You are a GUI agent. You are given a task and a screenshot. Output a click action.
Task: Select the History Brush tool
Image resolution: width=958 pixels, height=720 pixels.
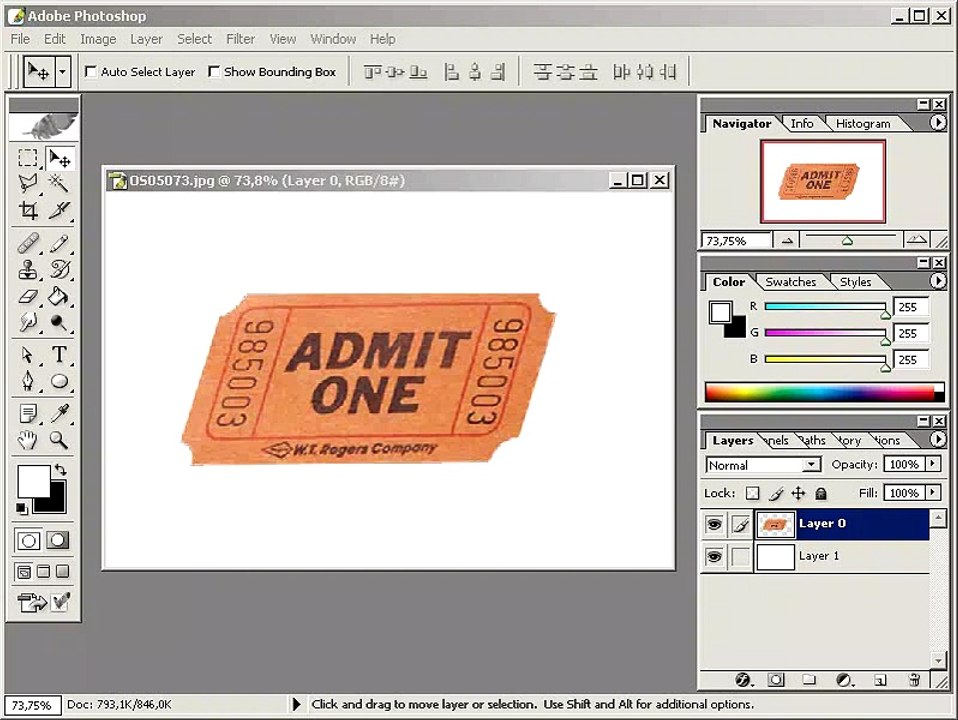(x=59, y=270)
